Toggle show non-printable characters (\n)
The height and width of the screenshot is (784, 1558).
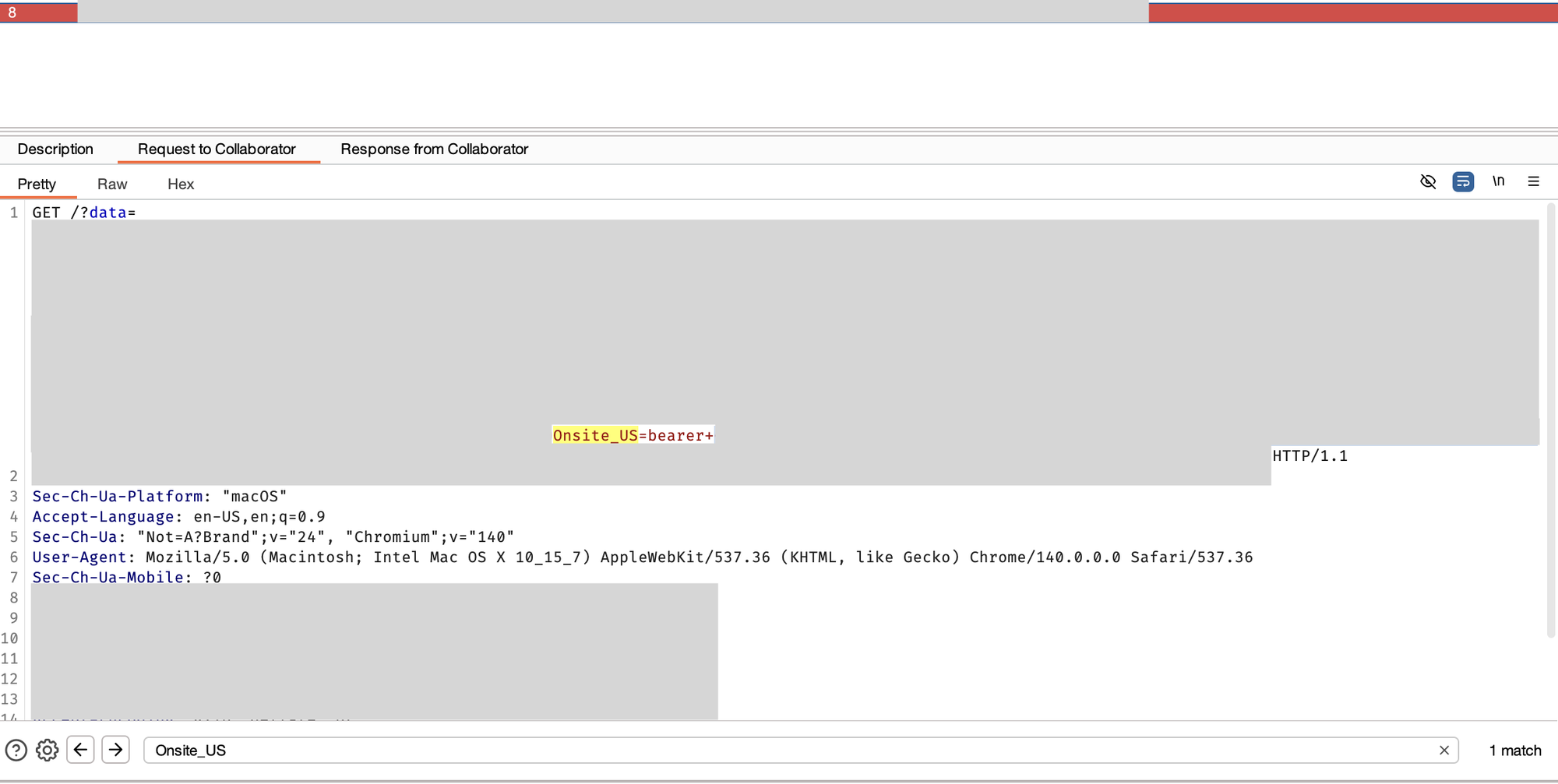click(x=1498, y=181)
